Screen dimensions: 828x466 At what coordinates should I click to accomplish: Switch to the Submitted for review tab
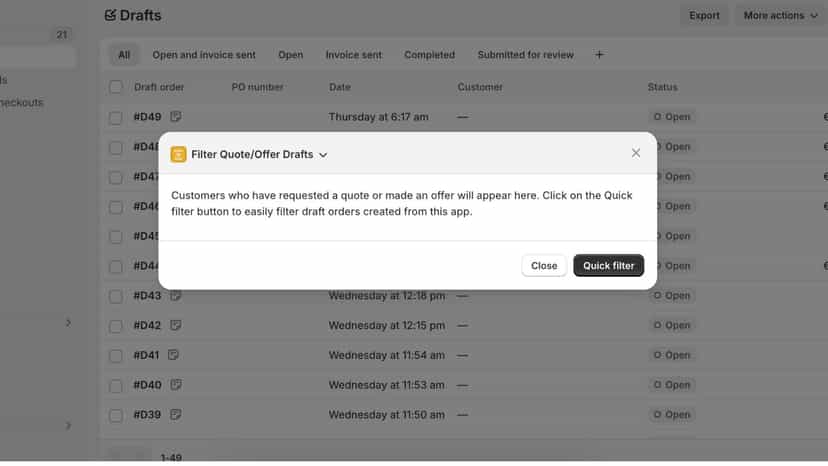[525, 55]
